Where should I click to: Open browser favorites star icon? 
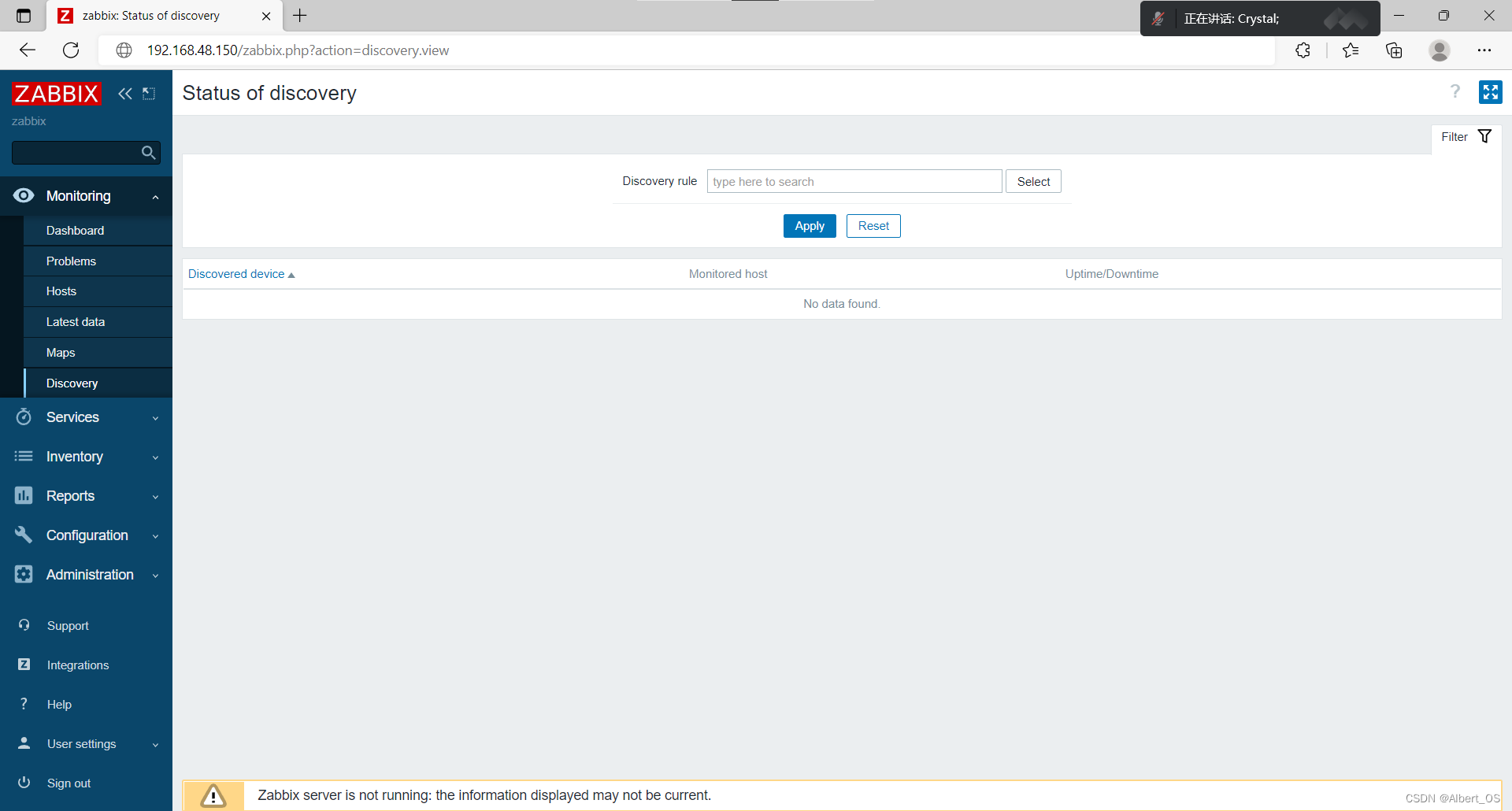(1351, 50)
